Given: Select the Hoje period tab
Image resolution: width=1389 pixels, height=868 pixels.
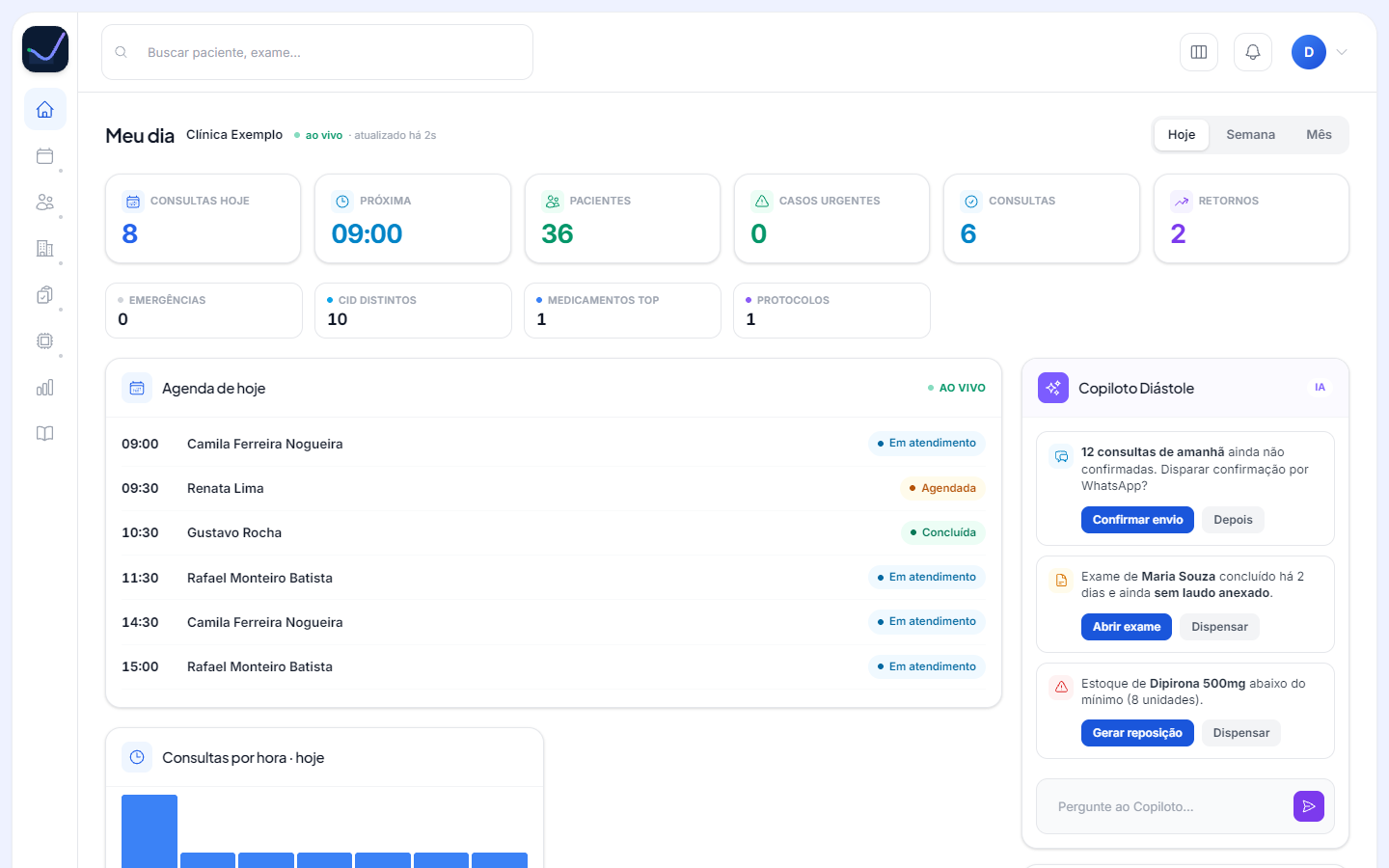Looking at the screenshot, I should [x=1182, y=135].
